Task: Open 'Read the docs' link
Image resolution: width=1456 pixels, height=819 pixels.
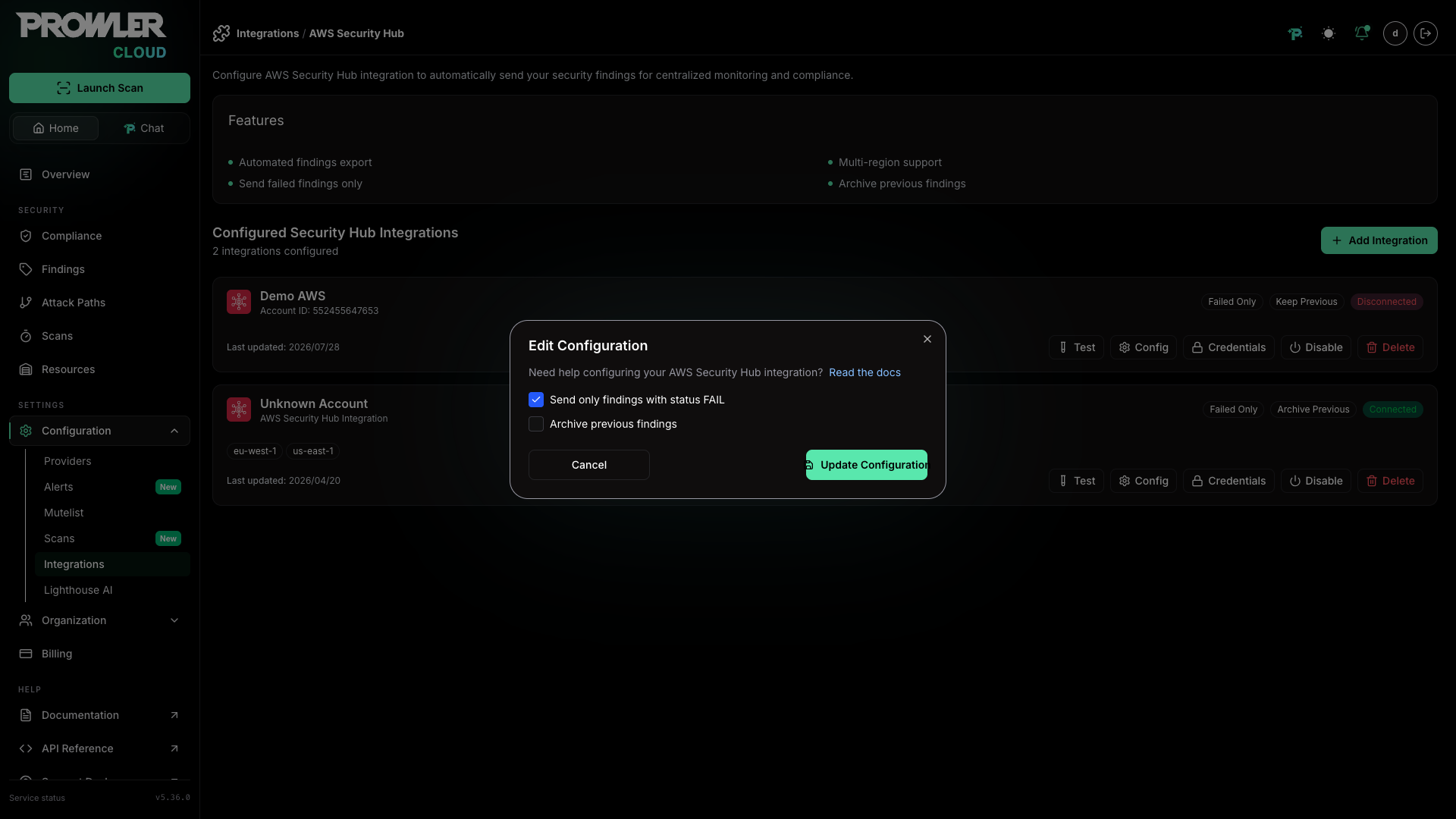Action: [864, 372]
